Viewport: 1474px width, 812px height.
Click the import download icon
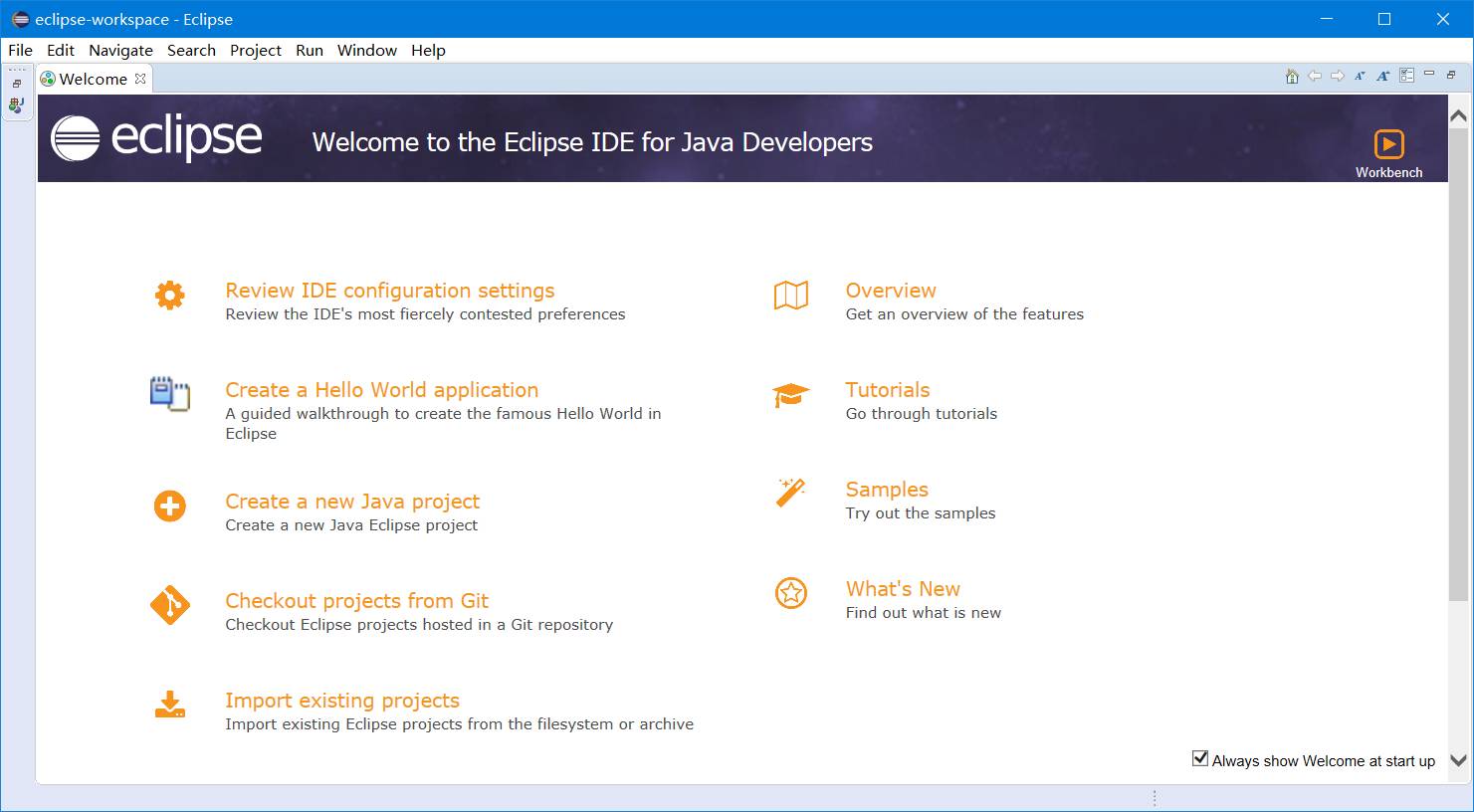pyautogui.click(x=170, y=705)
